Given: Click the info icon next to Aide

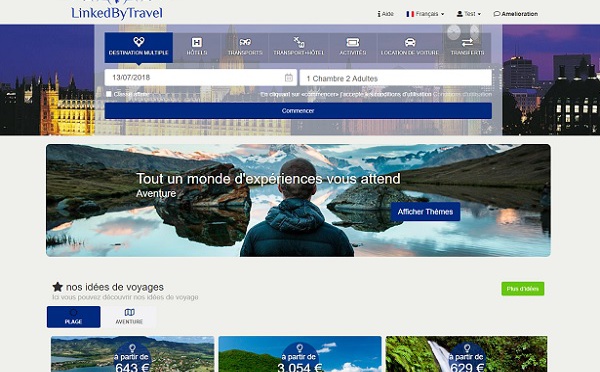Looking at the screenshot, I should 379,14.
